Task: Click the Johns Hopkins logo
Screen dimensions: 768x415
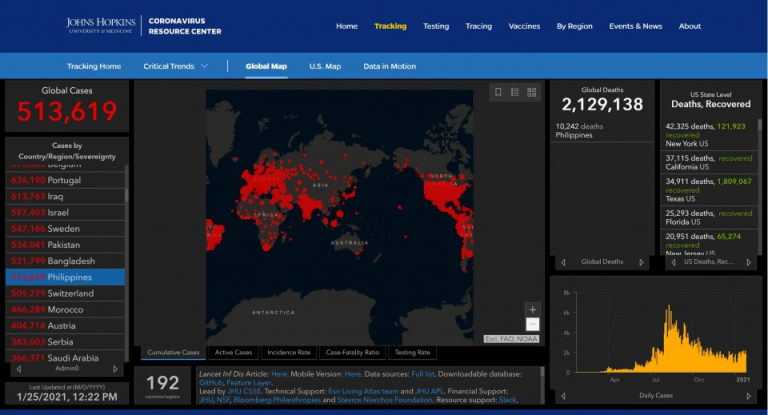Action: pos(102,25)
